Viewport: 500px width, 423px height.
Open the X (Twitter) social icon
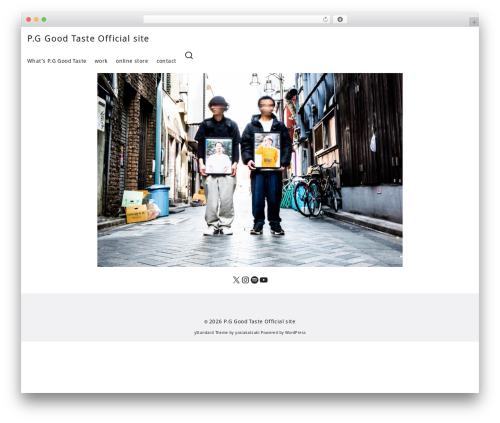pyautogui.click(x=236, y=280)
